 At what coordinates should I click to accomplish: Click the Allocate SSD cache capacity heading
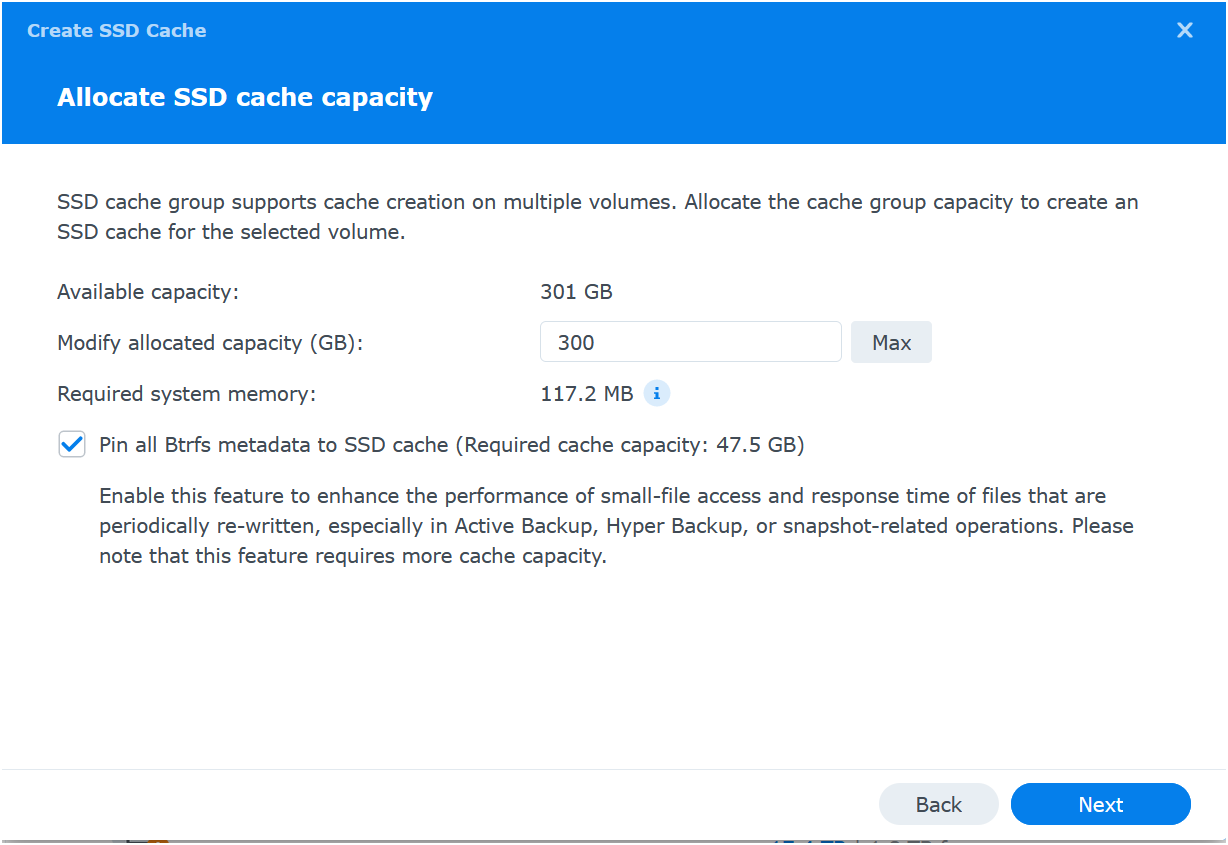(245, 98)
